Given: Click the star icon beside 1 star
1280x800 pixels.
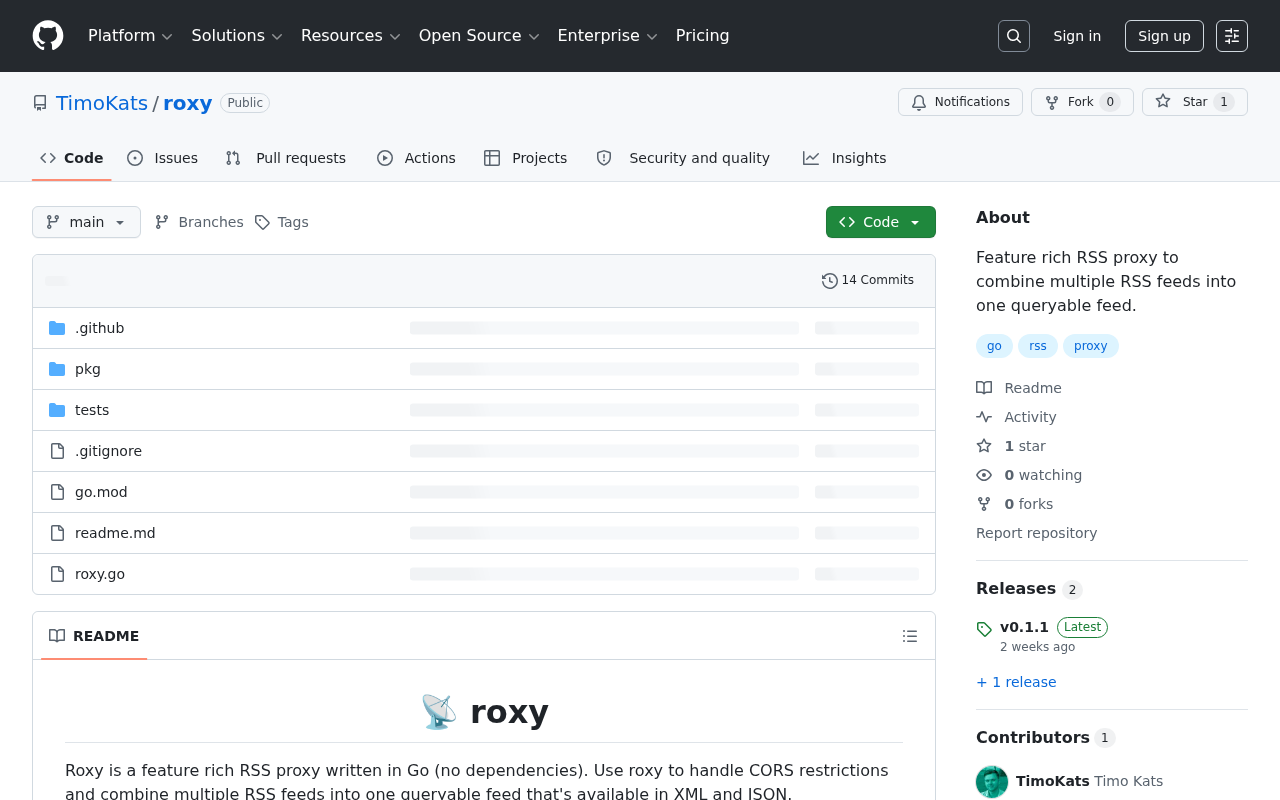Looking at the screenshot, I should point(984,446).
